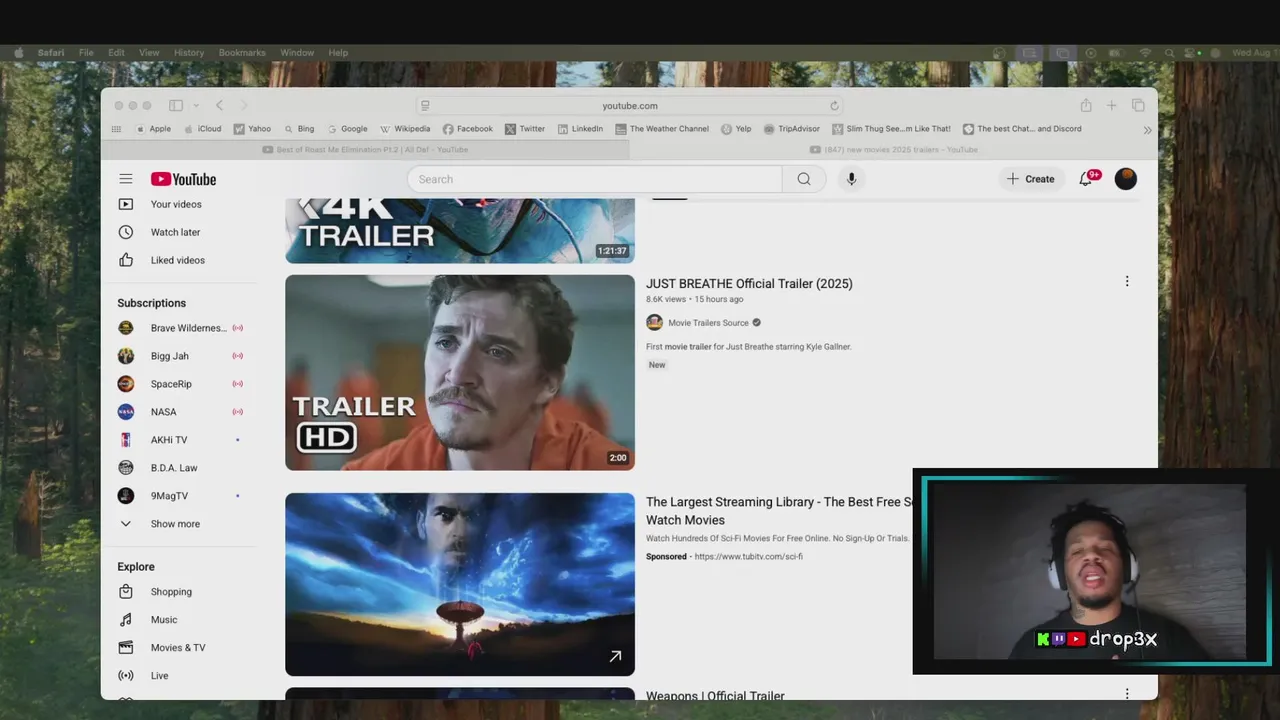The width and height of the screenshot is (1280, 720).
Task: Click the YouTube logo
Action: (x=183, y=179)
